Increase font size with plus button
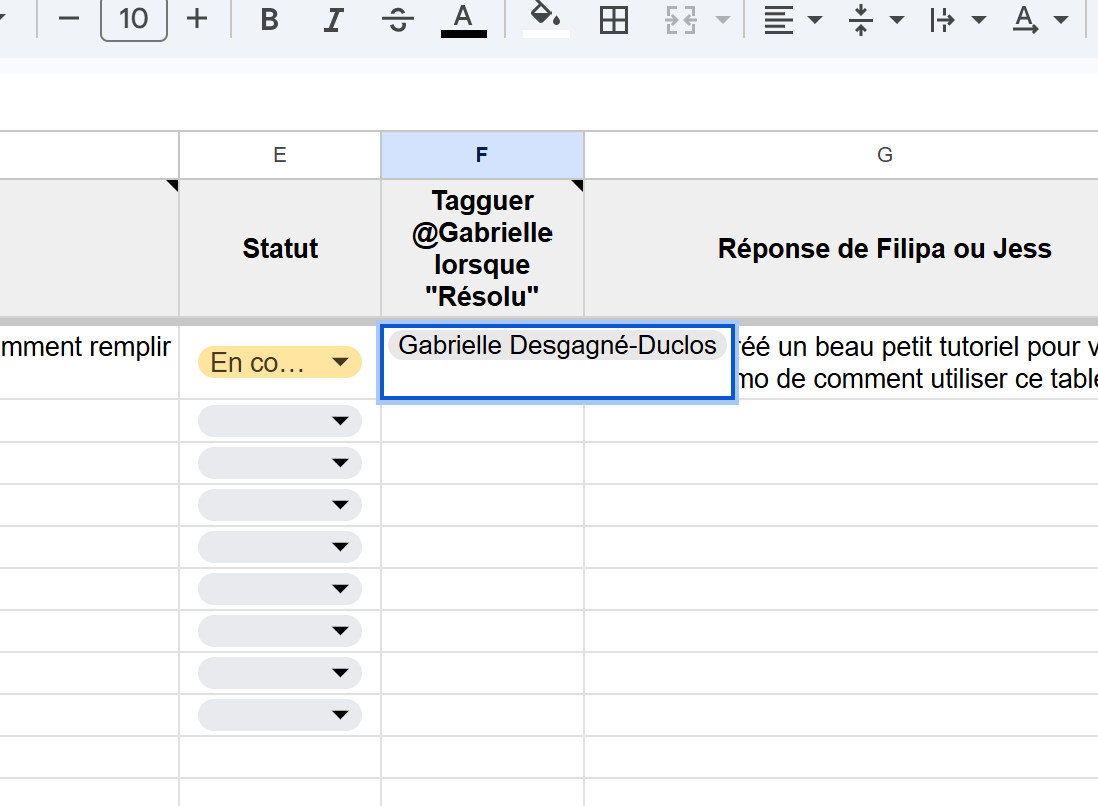 click(x=197, y=19)
